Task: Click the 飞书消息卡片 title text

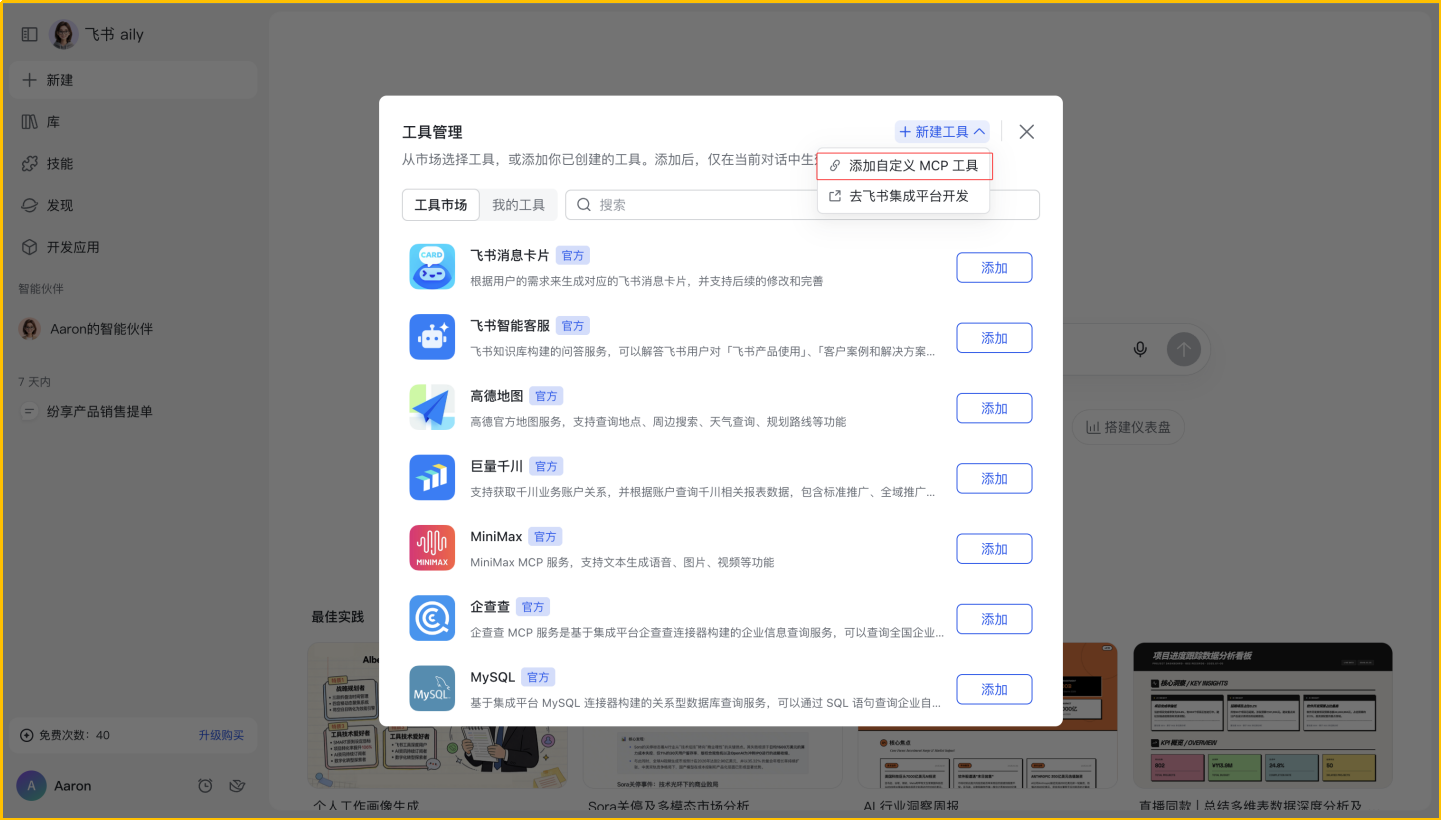Action: coord(510,256)
